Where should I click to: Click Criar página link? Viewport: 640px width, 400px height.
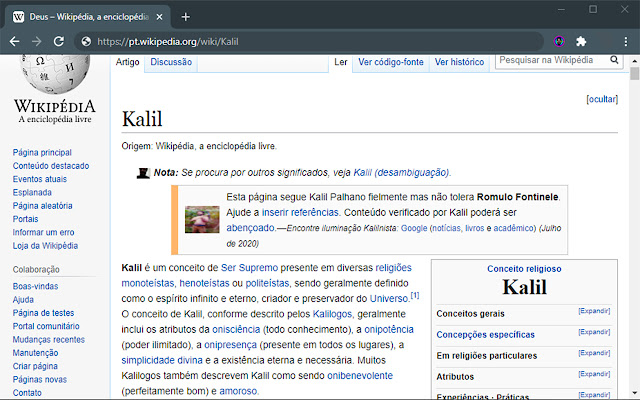tap(35, 366)
